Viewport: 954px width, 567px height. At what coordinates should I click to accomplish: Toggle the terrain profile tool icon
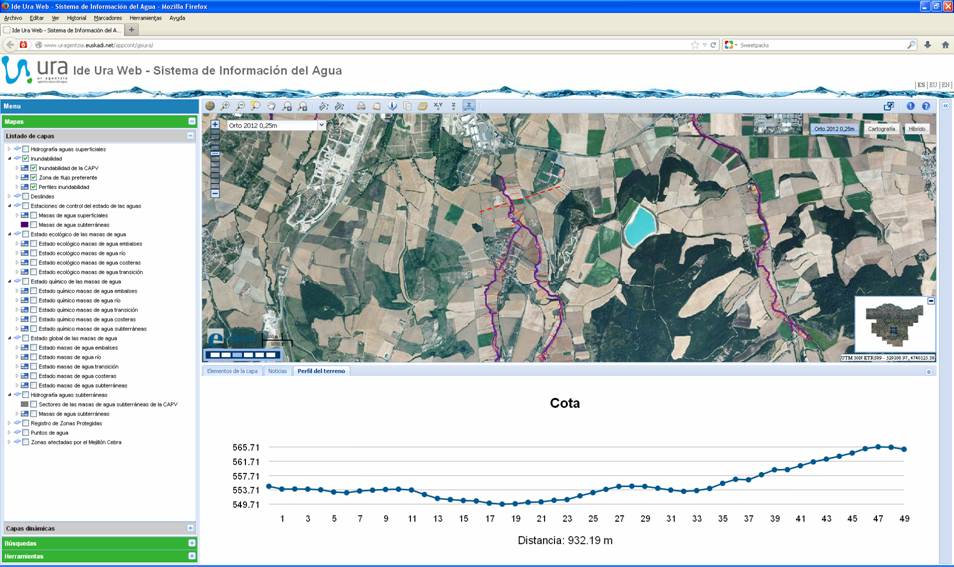click(469, 106)
